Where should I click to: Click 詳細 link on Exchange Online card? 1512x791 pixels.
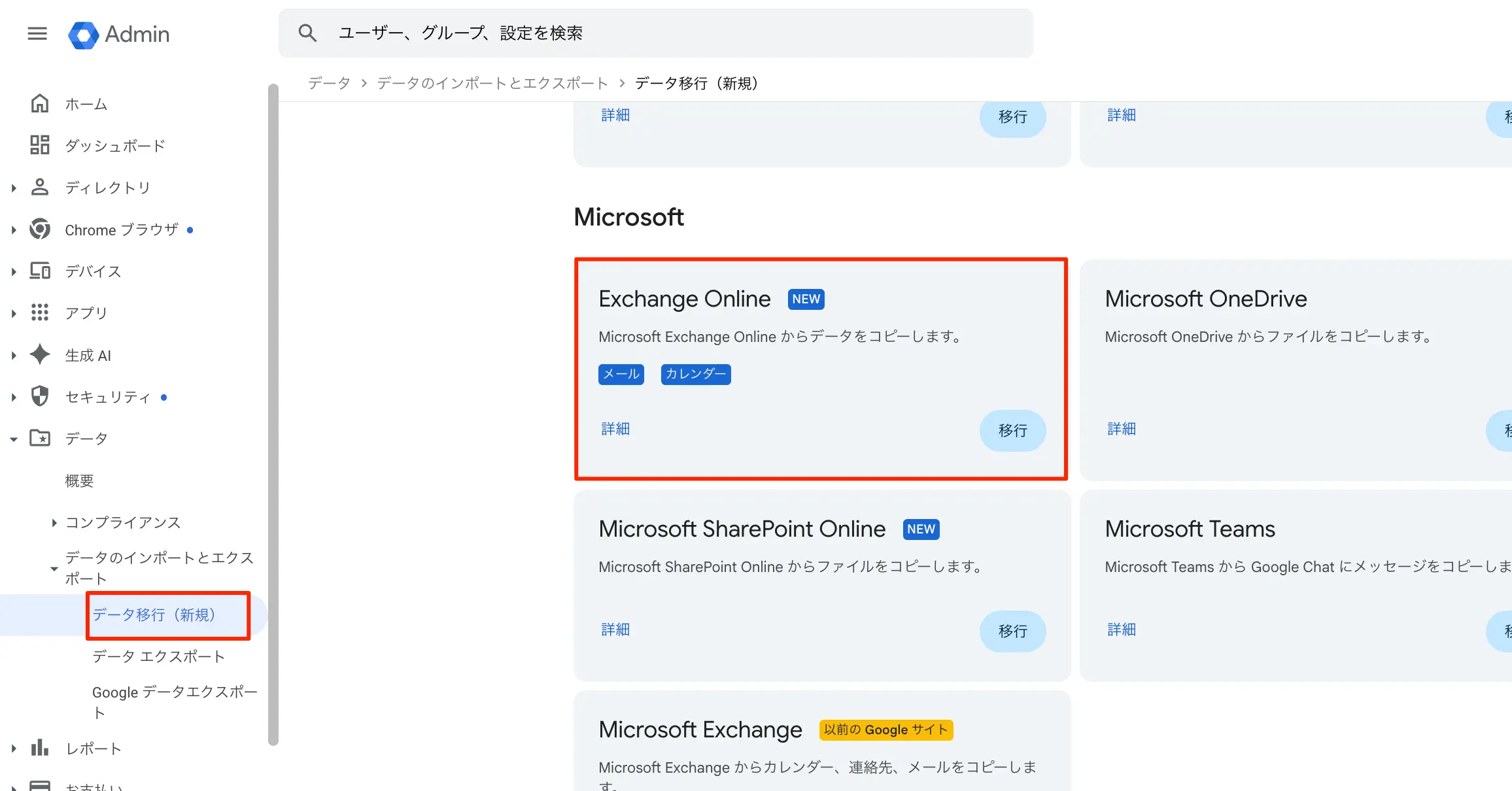pyautogui.click(x=615, y=429)
